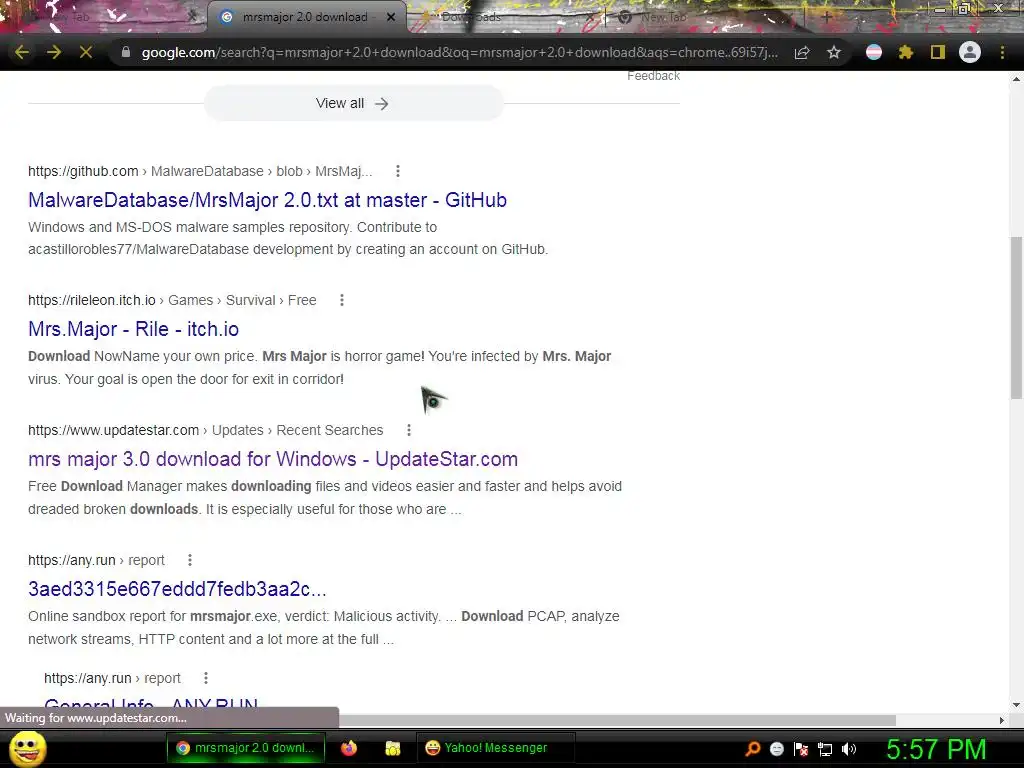The width and height of the screenshot is (1024, 768).
Task: Select mrsmajor 2.0 Chrome taskbar button
Action: (246, 748)
